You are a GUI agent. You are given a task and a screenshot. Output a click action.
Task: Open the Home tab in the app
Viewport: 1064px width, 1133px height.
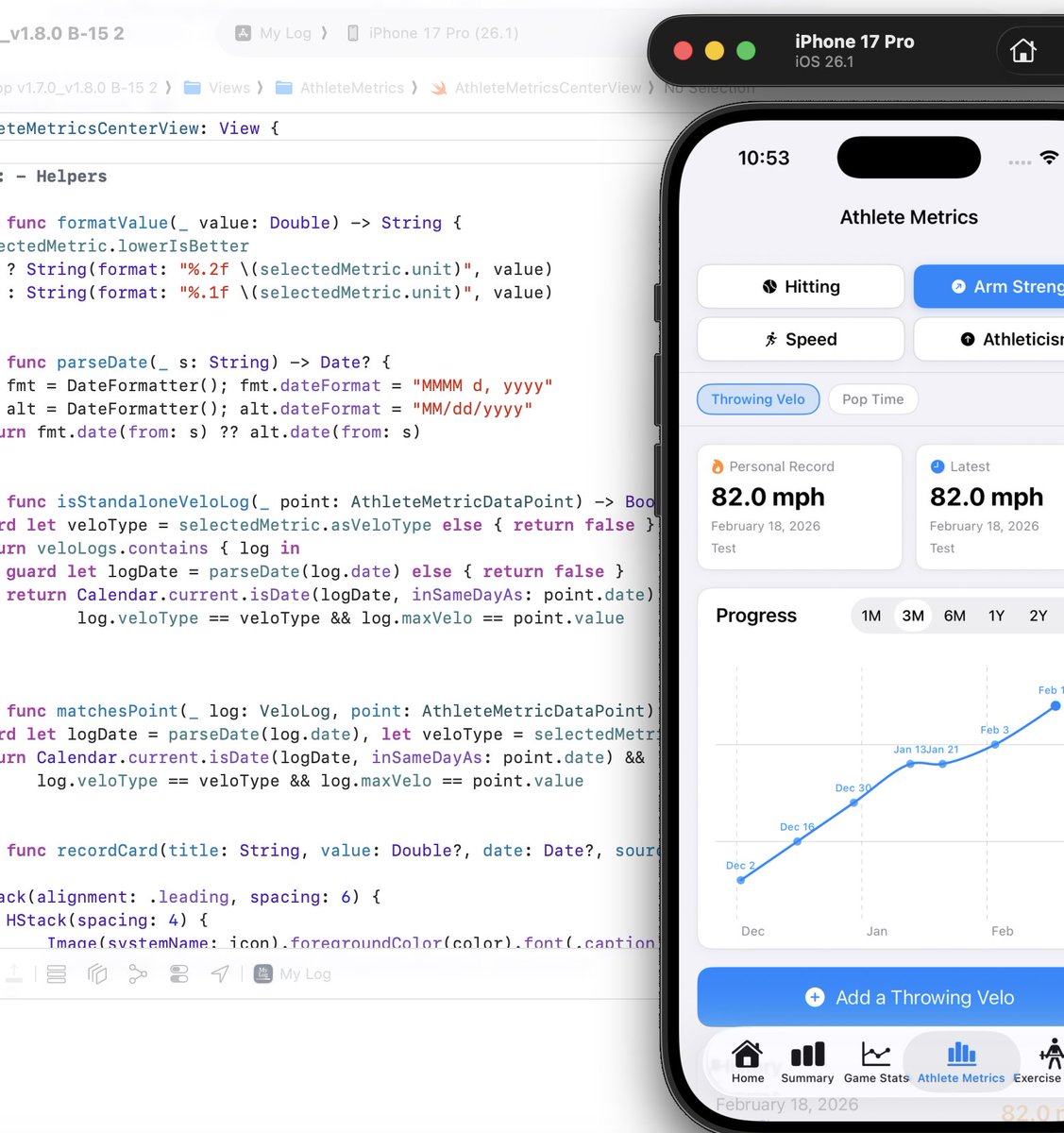coord(748,1061)
